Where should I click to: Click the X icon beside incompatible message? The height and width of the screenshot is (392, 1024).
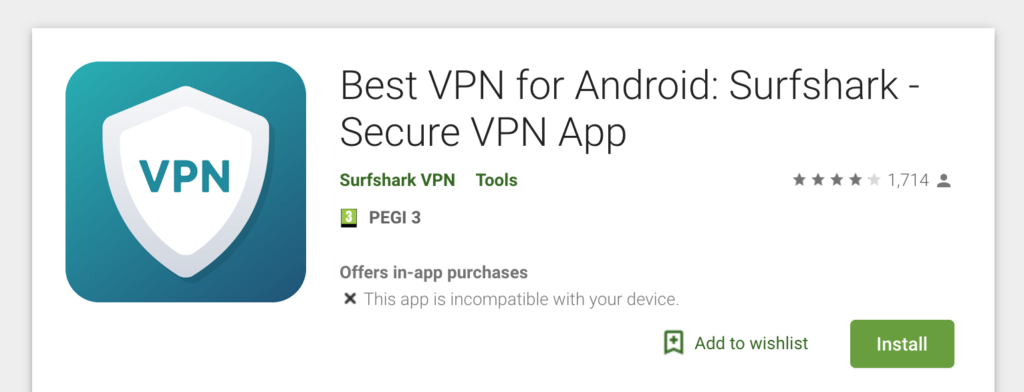click(350, 299)
